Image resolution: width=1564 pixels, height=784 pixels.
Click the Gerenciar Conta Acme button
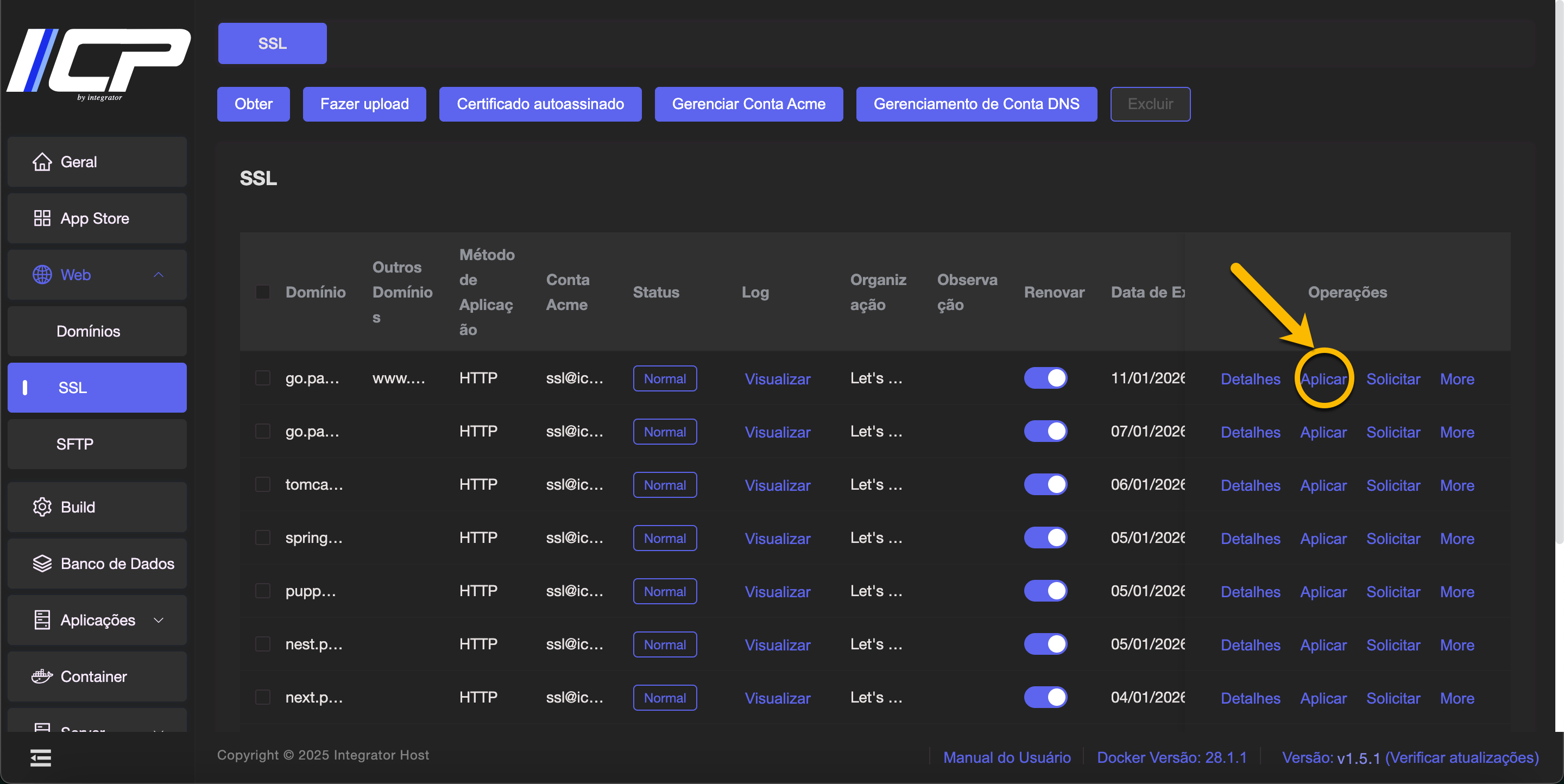point(748,104)
